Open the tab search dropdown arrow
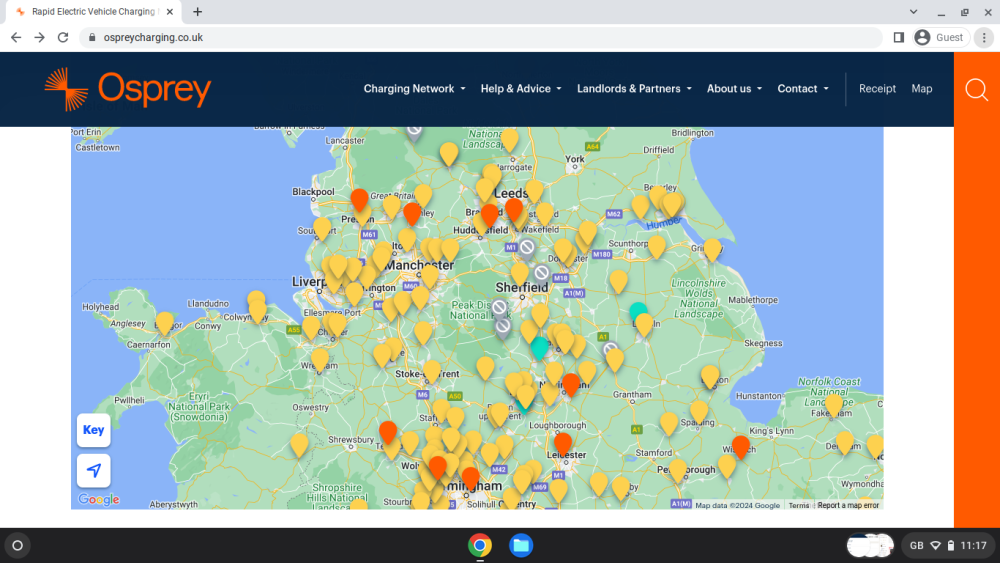Viewport: 1000px width, 563px height. coord(913,11)
